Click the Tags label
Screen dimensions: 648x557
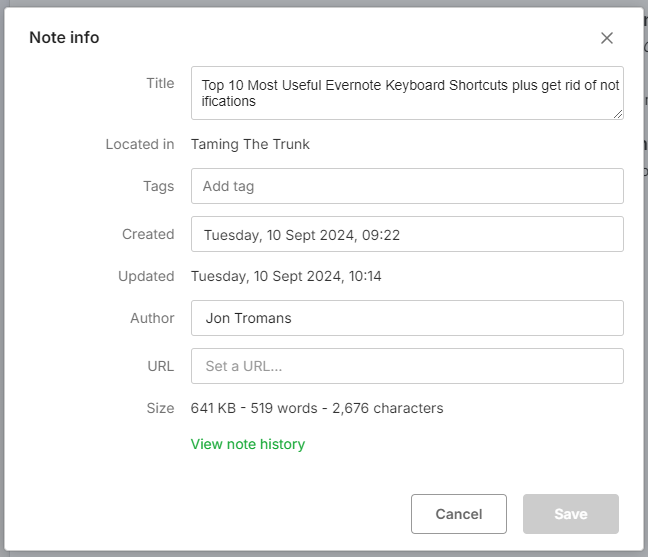click(158, 186)
